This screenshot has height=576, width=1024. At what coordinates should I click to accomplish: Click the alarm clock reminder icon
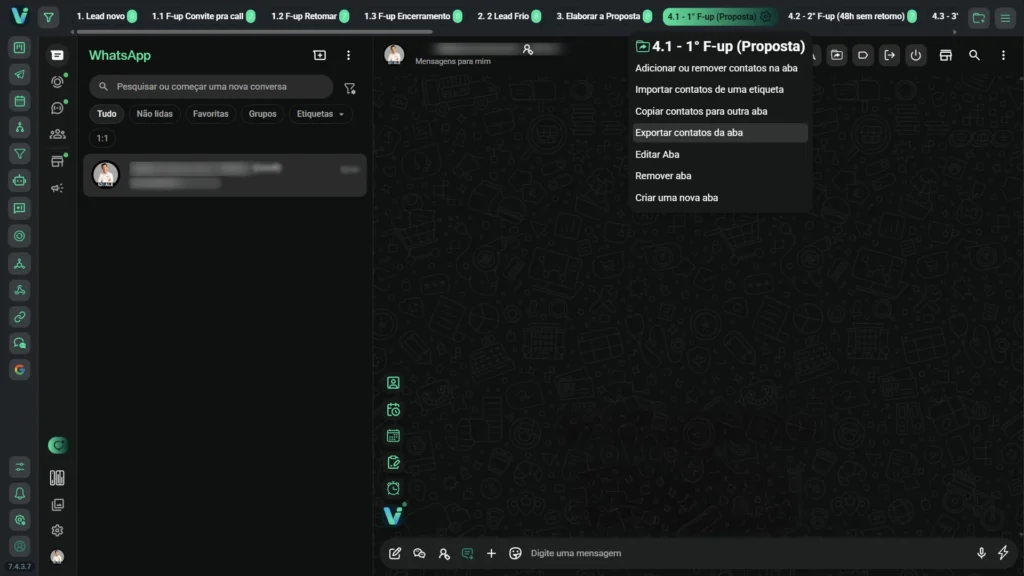394,488
